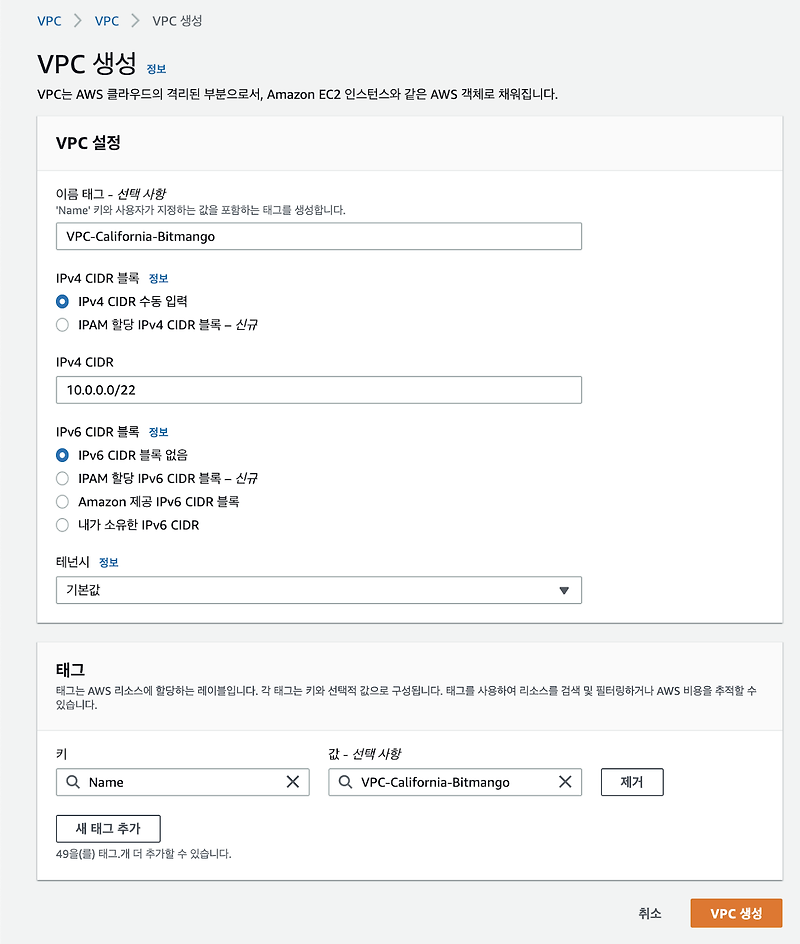Click the 취소 button
This screenshot has height=944, width=800.
coord(650,913)
